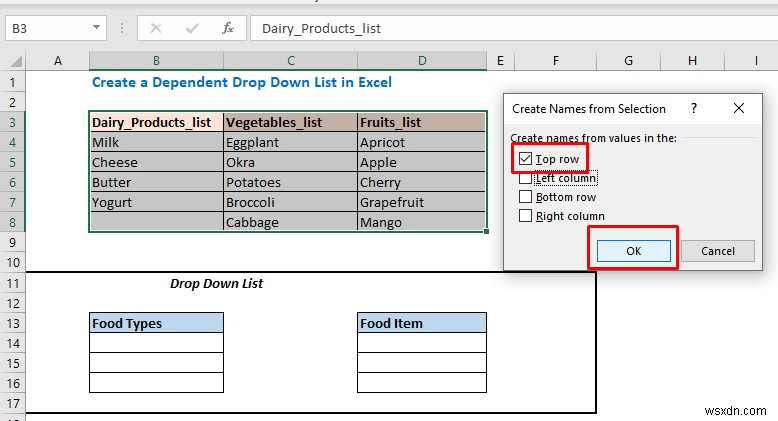Select row 13 header
This screenshot has height=421, width=778.
coord(13,323)
